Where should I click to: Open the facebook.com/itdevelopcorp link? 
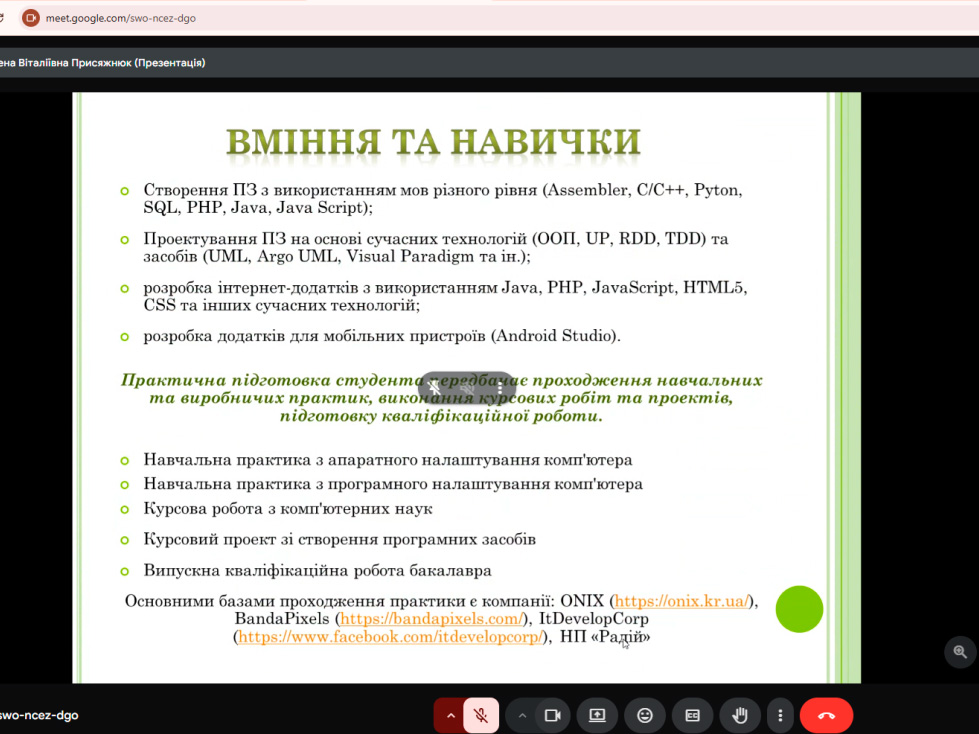390,637
